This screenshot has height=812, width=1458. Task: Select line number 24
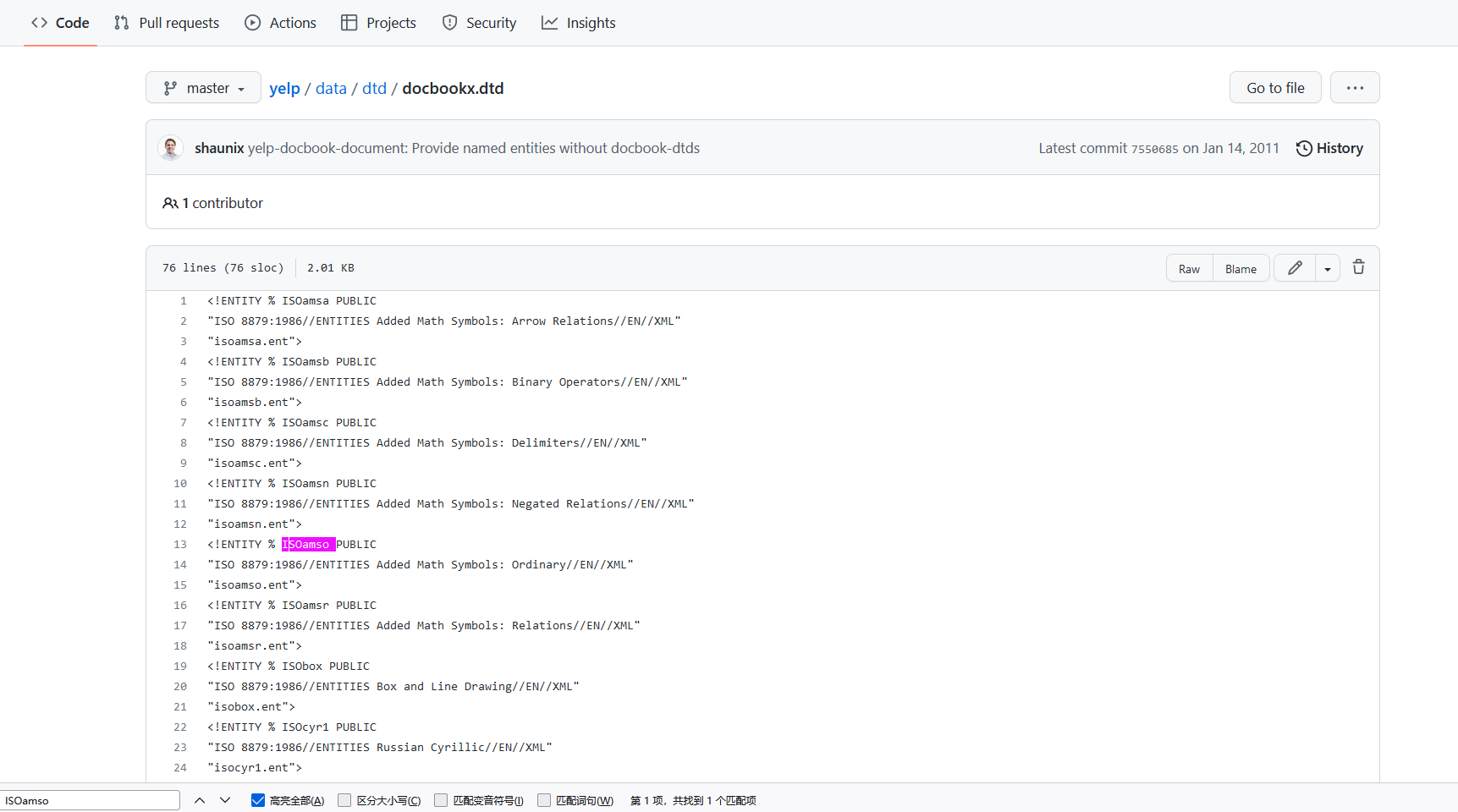tap(180, 768)
